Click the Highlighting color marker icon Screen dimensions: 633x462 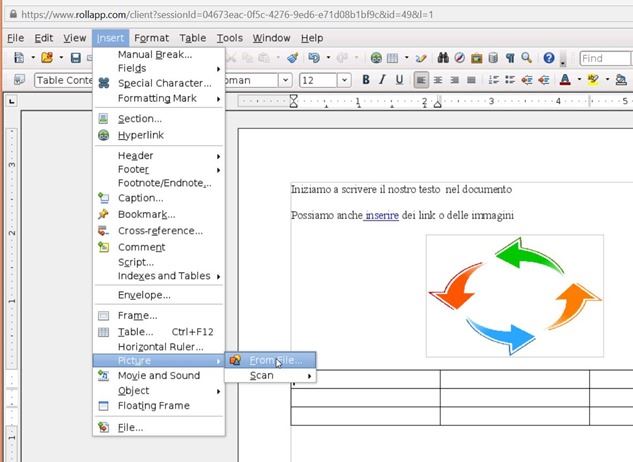coord(593,80)
